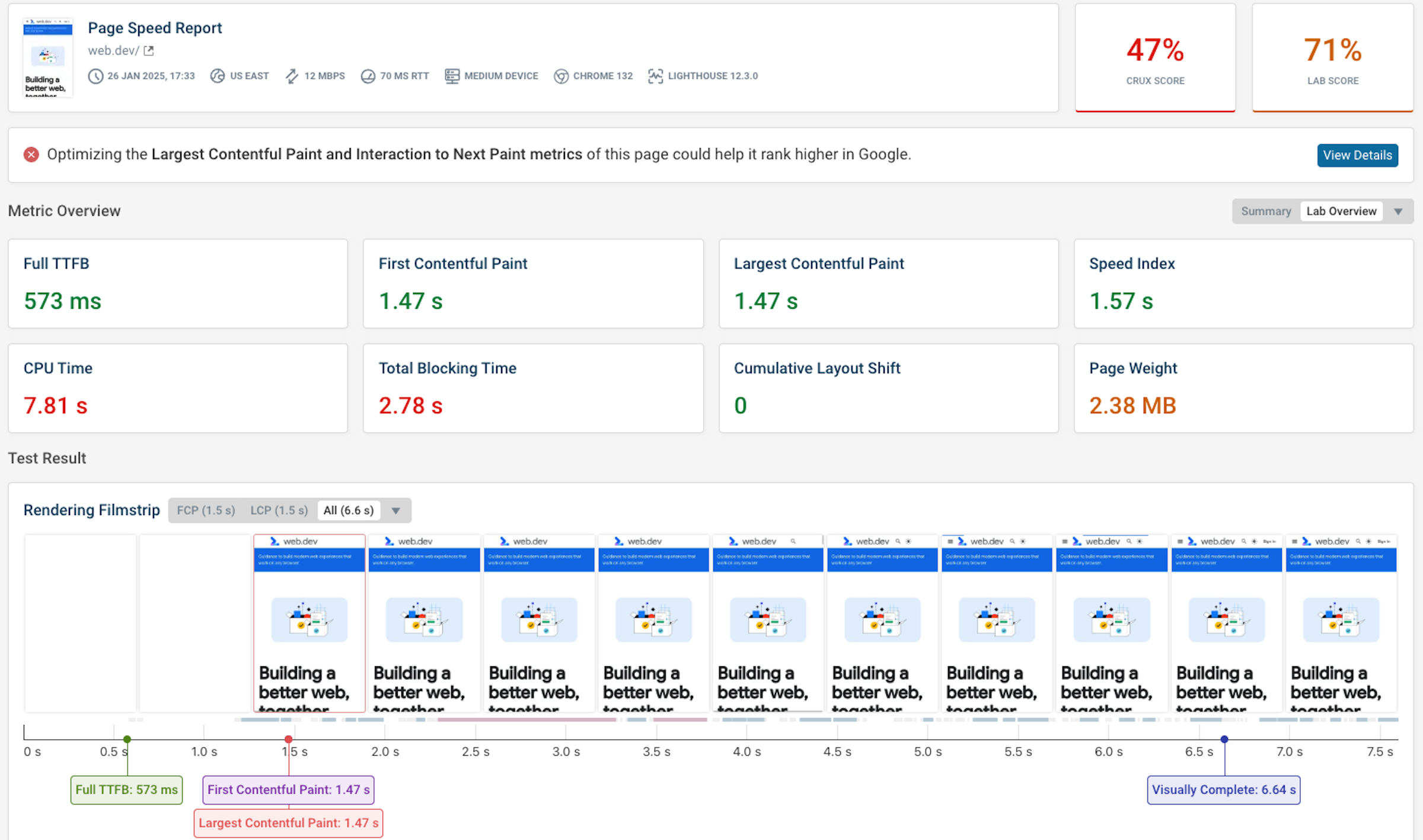Open web.dev via the external link icon
The width and height of the screenshot is (1423, 840).
coord(148,50)
